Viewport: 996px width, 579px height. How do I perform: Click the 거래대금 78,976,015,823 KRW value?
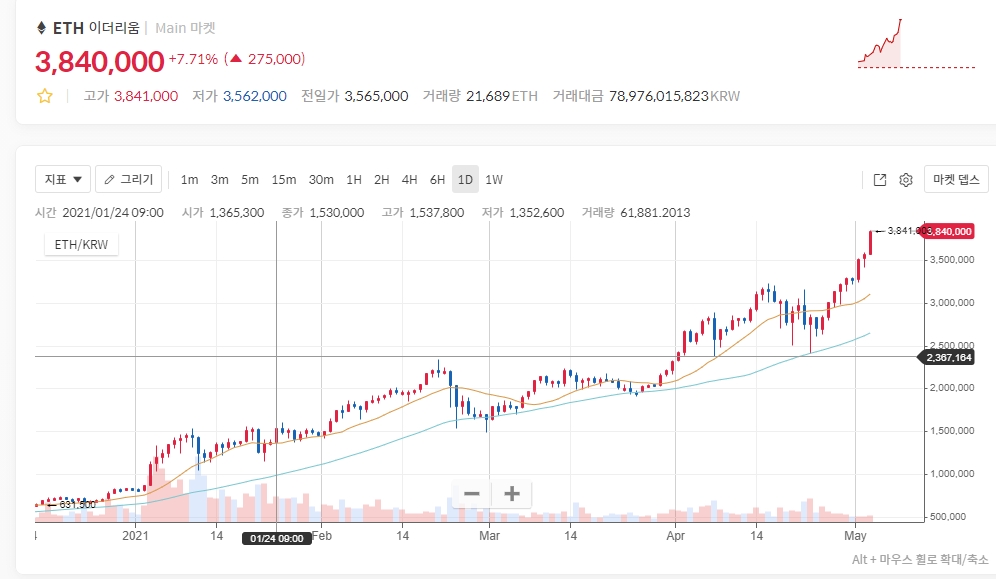point(646,96)
